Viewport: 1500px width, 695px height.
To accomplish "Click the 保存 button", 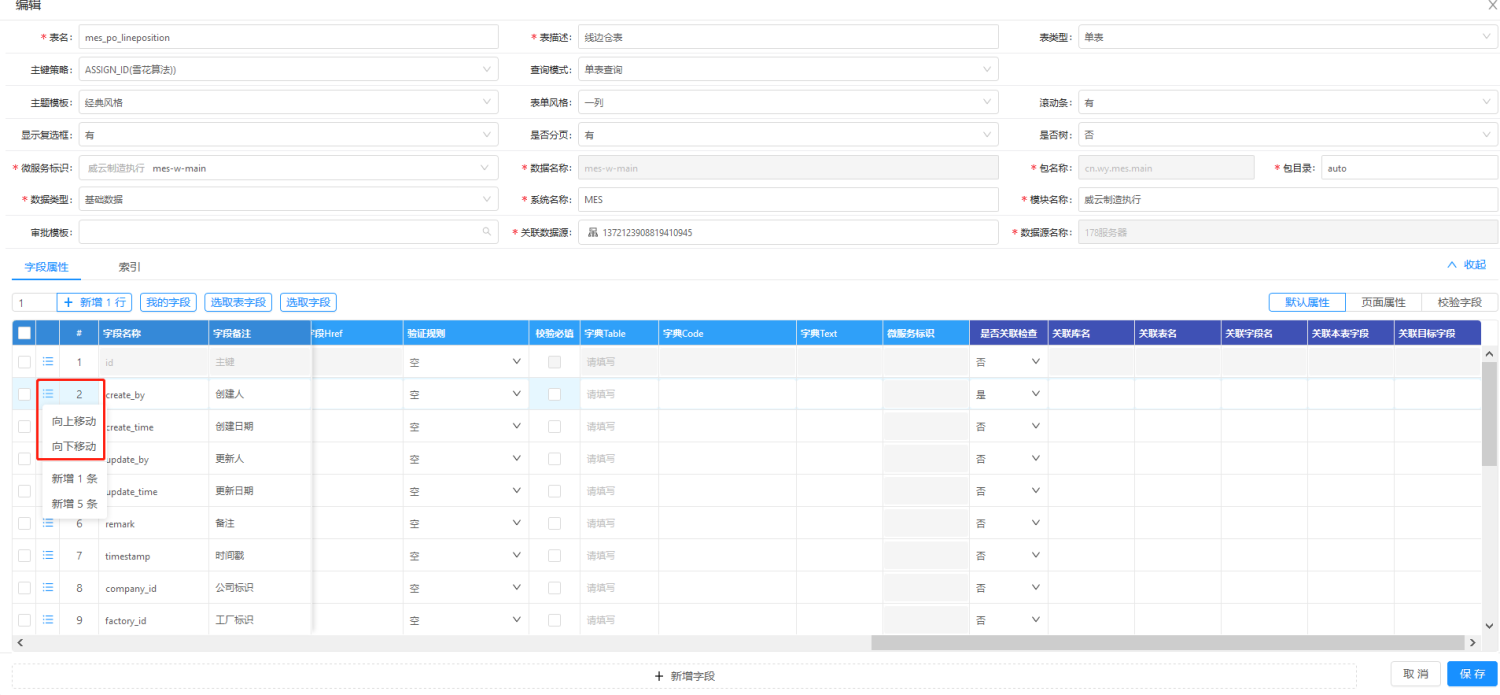I will tap(1472, 673).
